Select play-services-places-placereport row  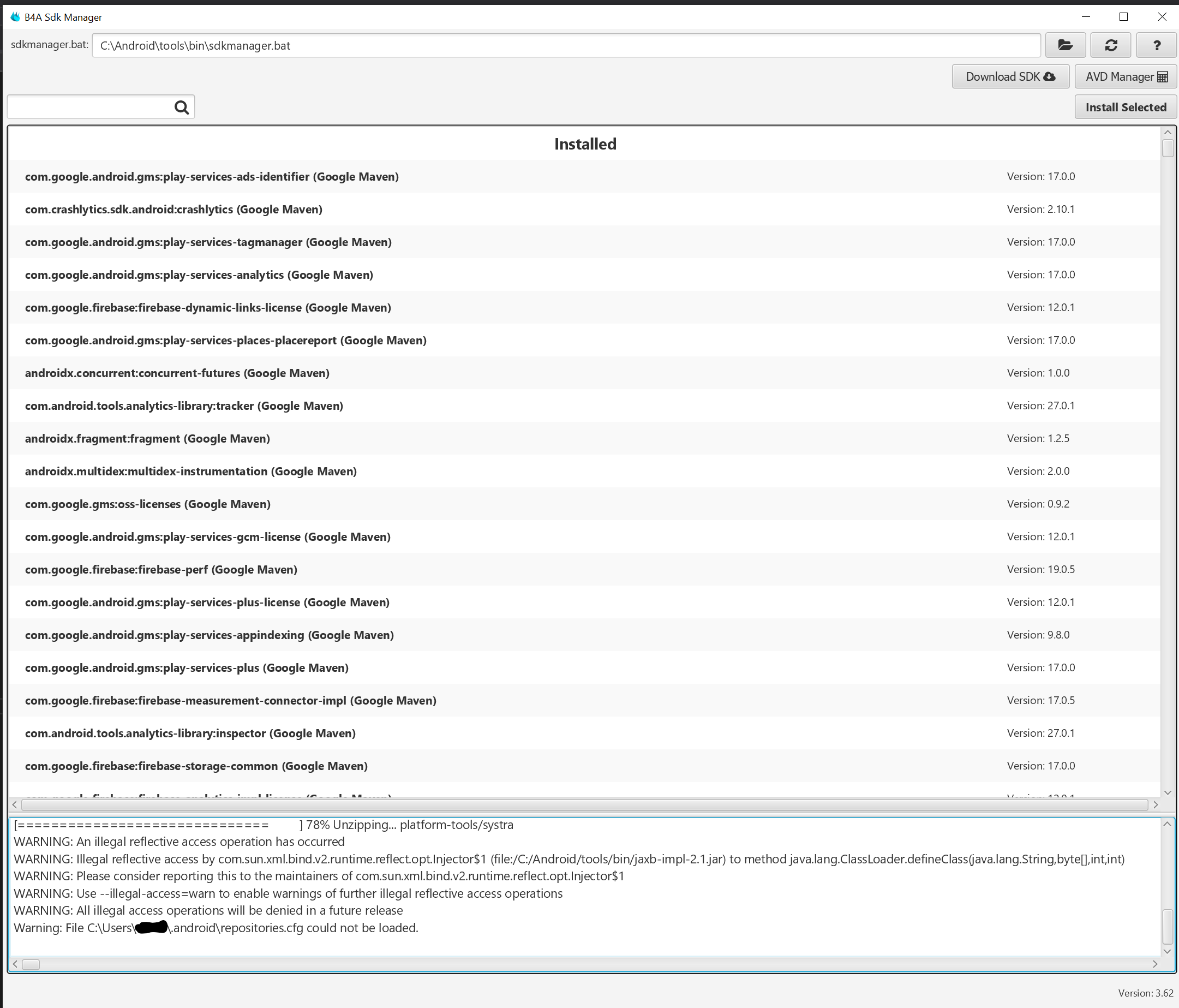(584, 341)
